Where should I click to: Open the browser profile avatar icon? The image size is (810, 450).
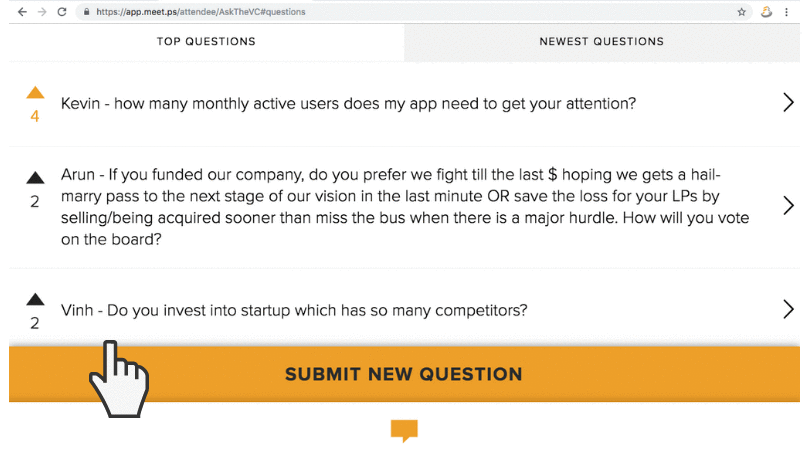[767, 12]
